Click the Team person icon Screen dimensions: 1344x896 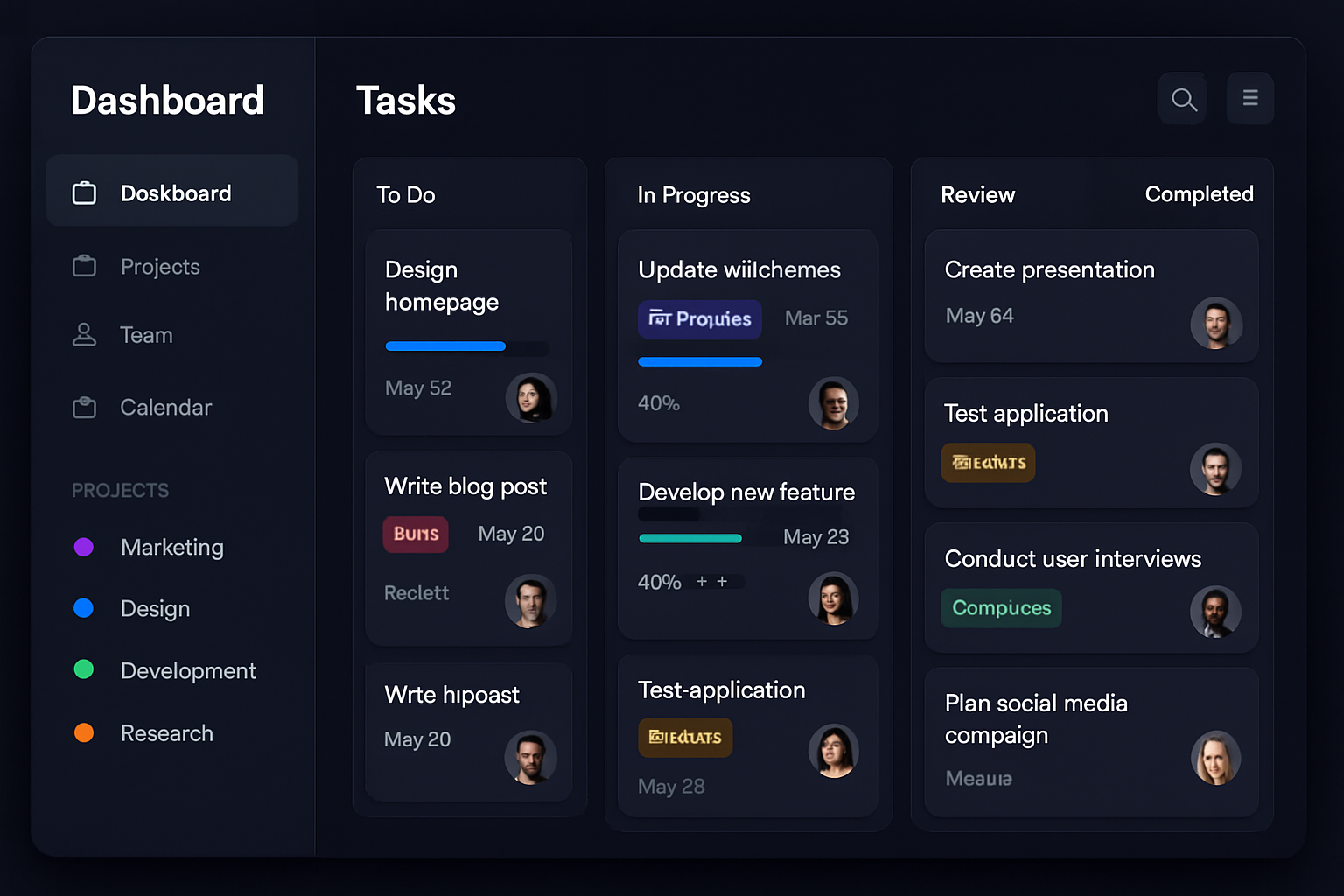84,334
